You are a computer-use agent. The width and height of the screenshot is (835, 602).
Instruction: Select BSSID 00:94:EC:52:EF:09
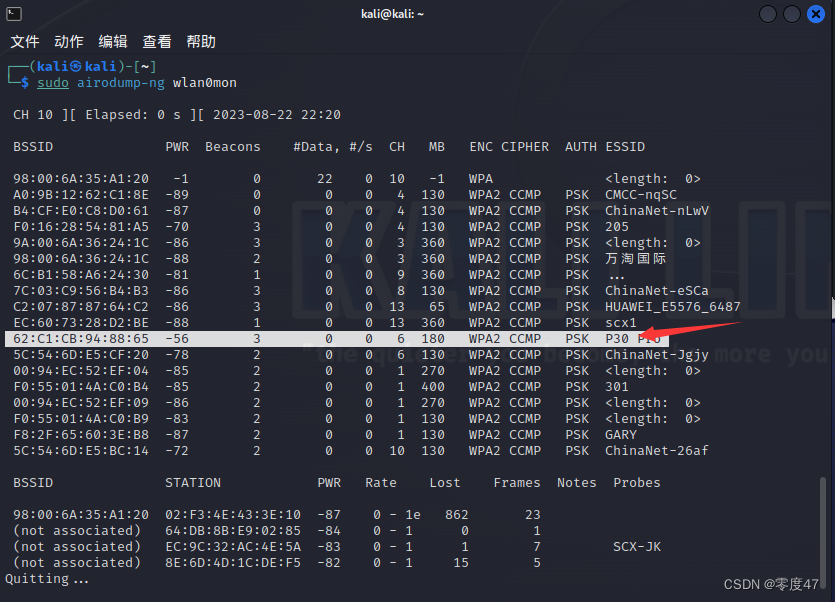coord(81,402)
